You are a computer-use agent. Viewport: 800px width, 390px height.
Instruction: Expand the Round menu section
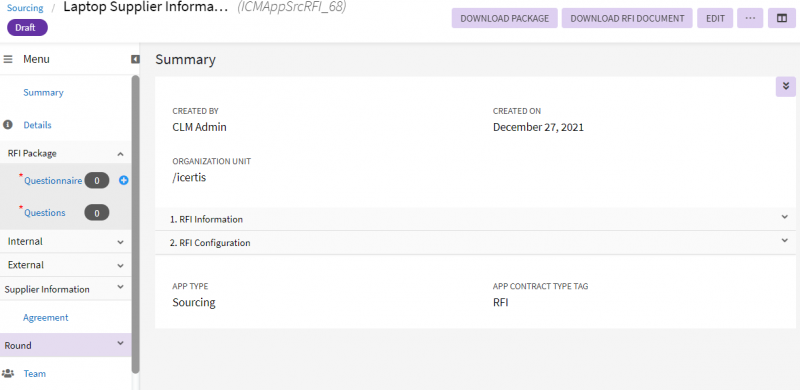point(120,344)
